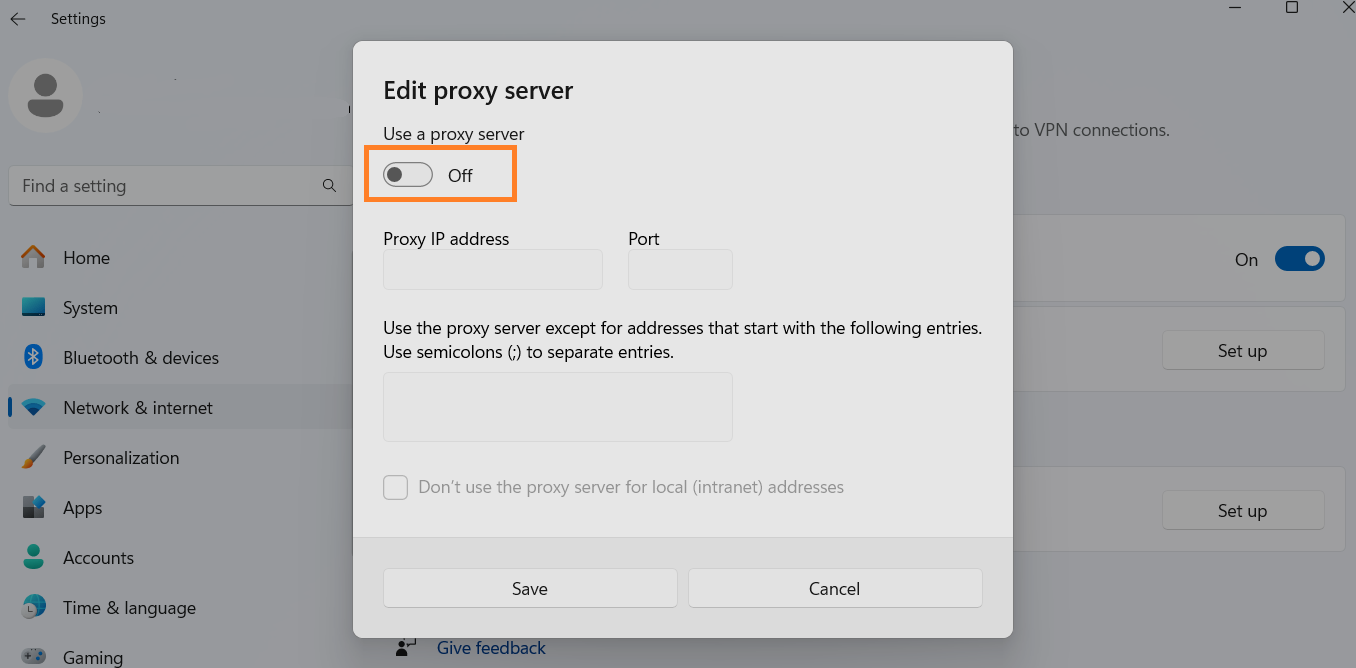Click the Give feedback icon

pos(405,648)
